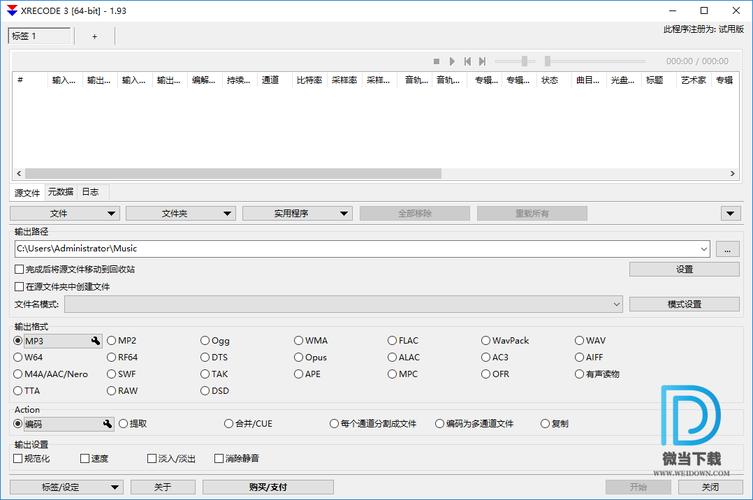Click the 比特率 column header
This screenshot has width=753, height=500.
pyautogui.click(x=310, y=80)
